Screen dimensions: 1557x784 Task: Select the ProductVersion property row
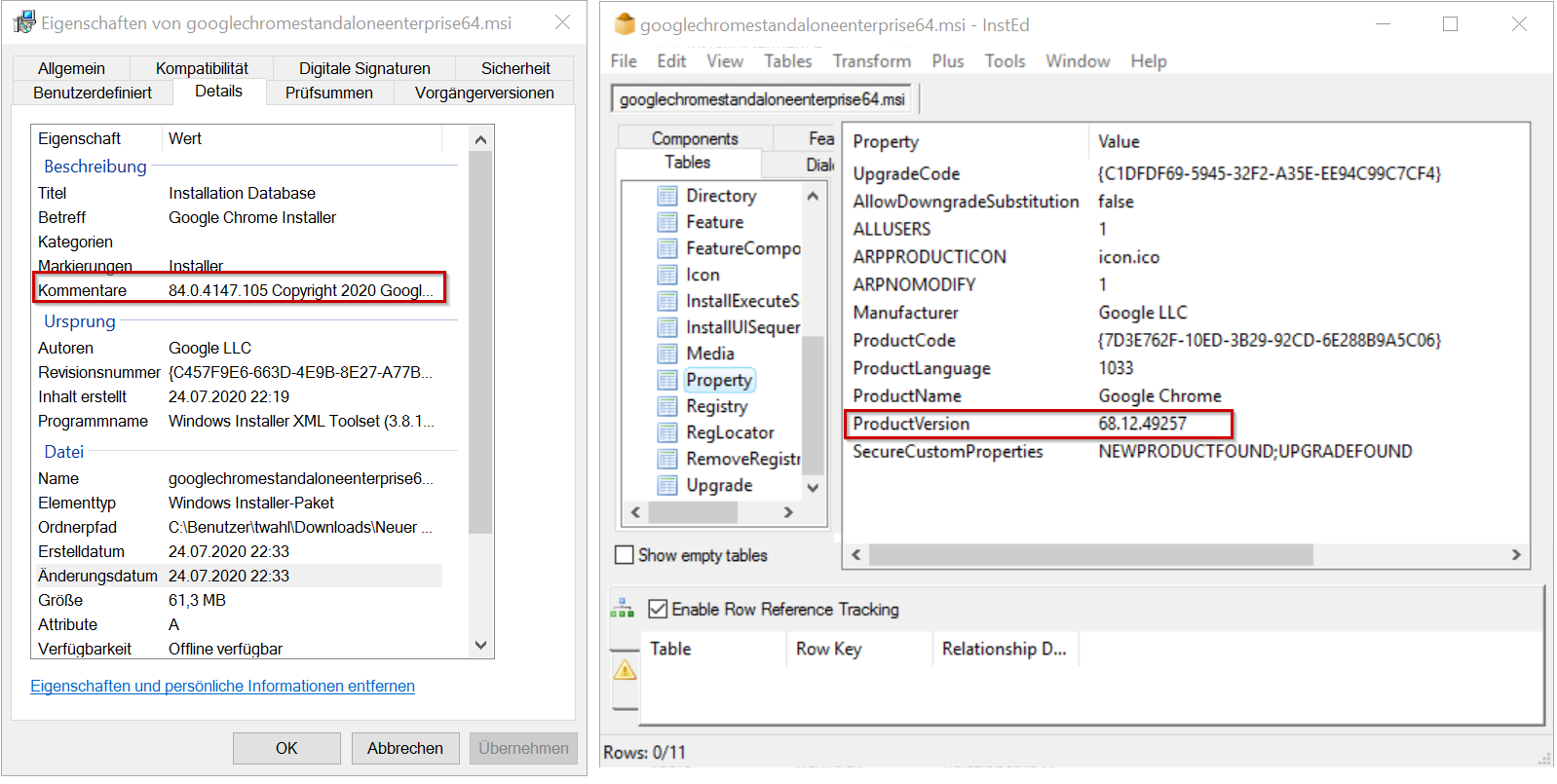click(x=1039, y=424)
